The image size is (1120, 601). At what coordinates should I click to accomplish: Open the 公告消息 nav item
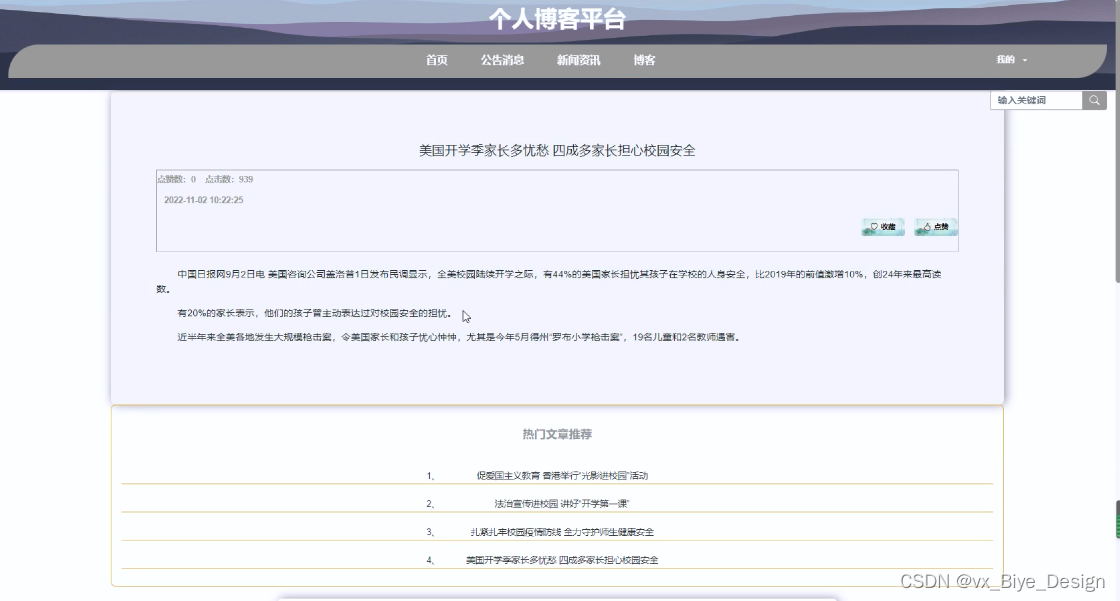pyautogui.click(x=502, y=60)
